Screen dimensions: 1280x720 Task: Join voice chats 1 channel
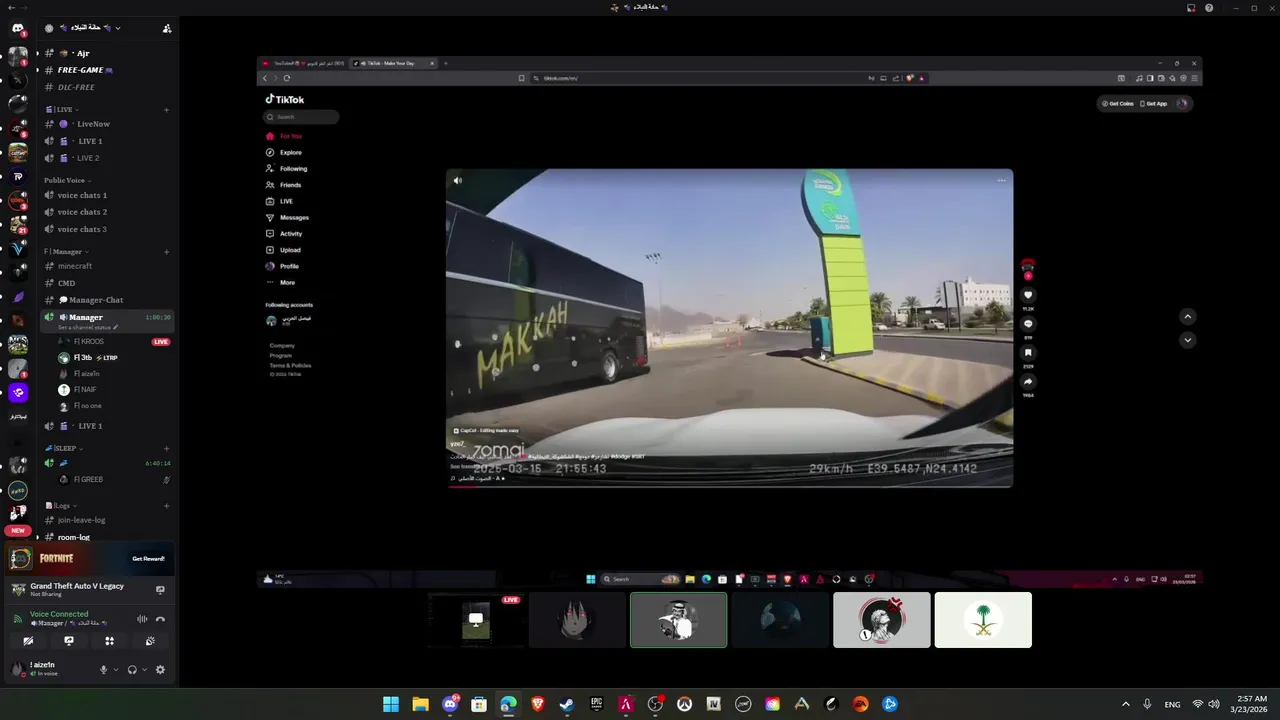coord(105,195)
